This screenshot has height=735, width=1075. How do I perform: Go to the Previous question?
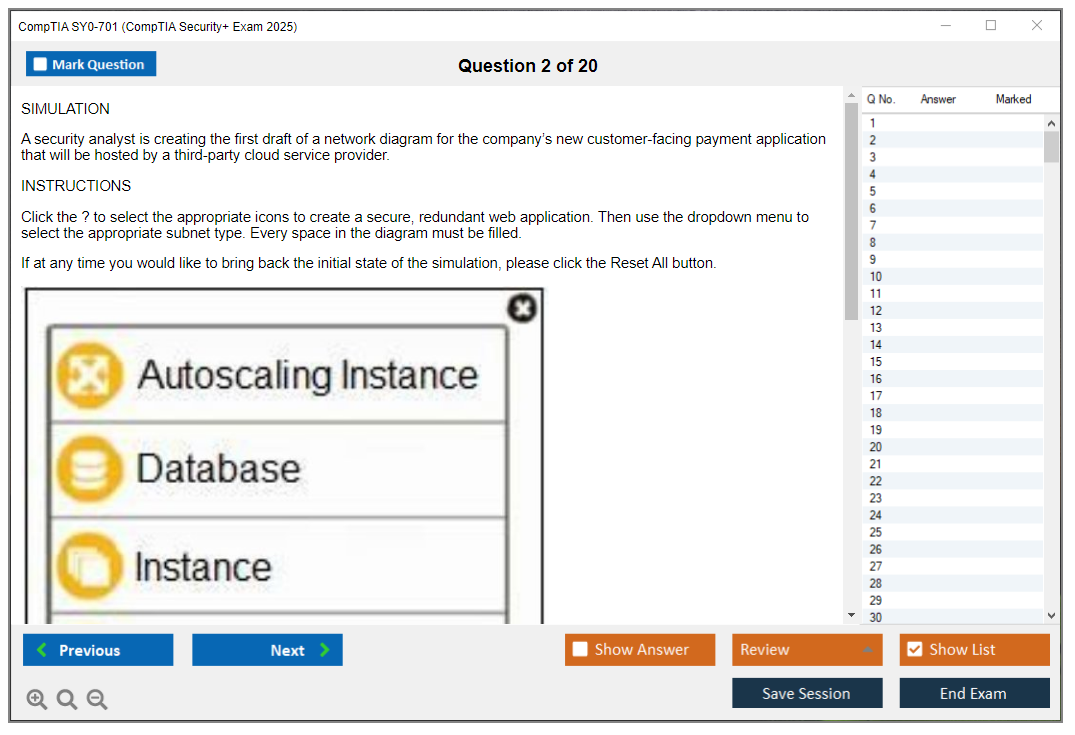coord(98,650)
